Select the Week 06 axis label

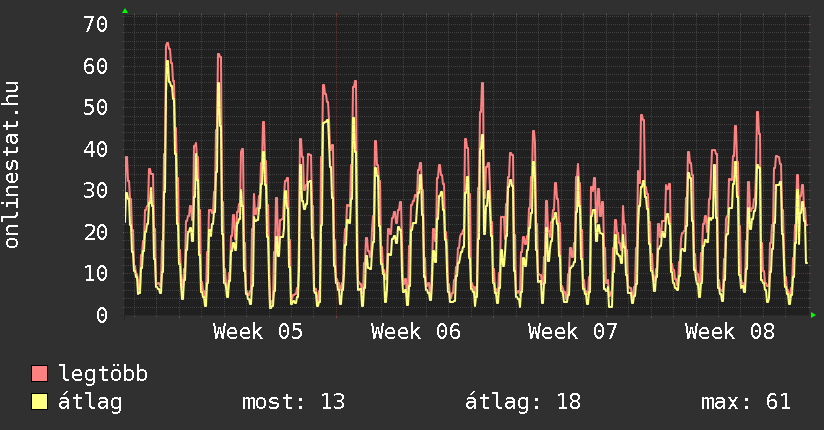point(416,332)
